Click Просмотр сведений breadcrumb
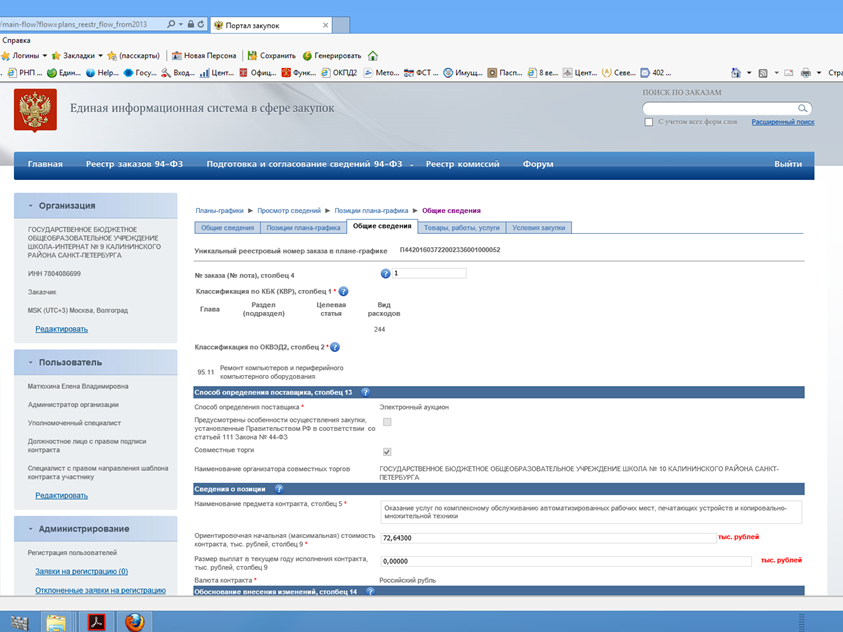Viewport: 843px width, 632px height. coord(289,211)
